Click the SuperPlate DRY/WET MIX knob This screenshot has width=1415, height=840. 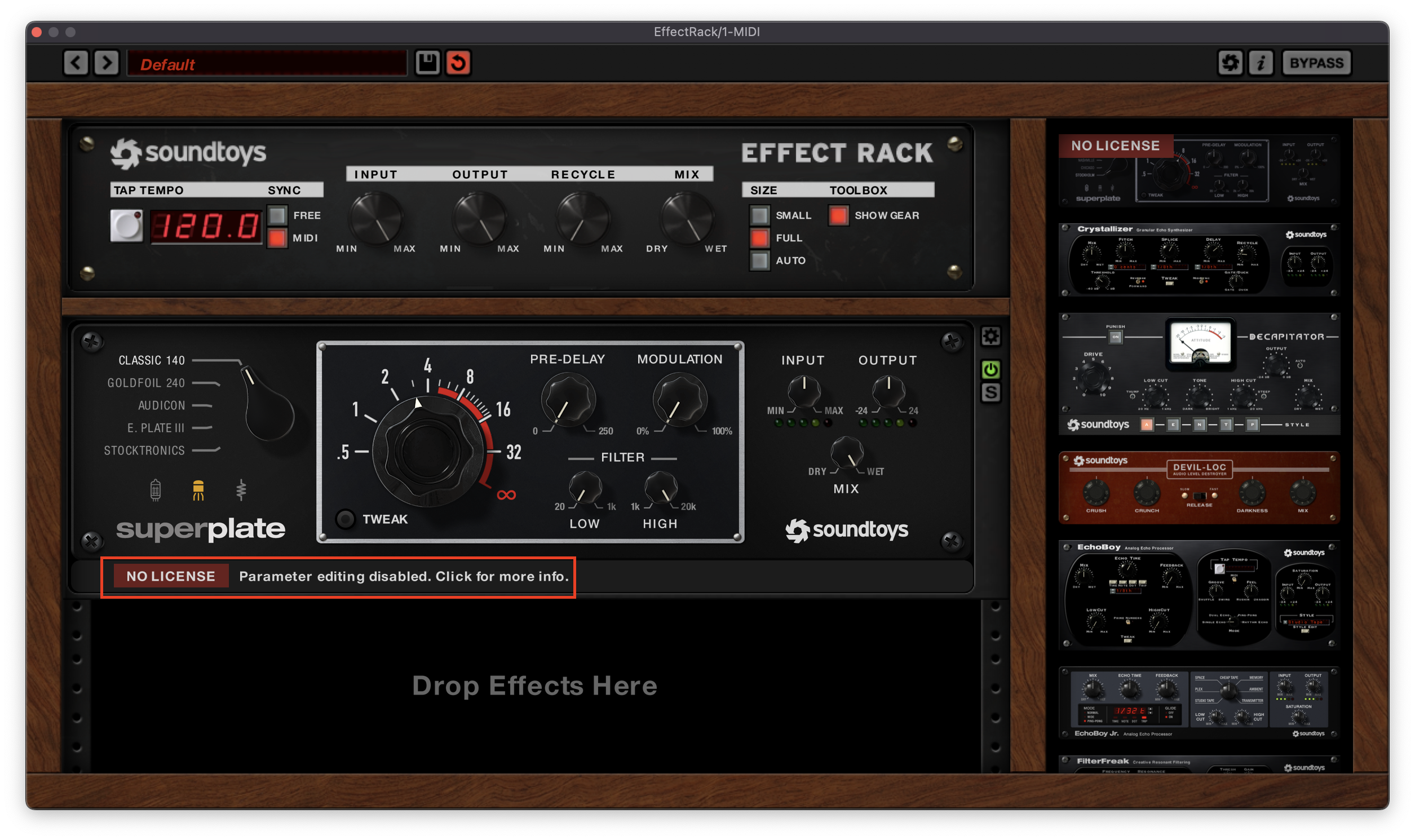pos(847,453)
